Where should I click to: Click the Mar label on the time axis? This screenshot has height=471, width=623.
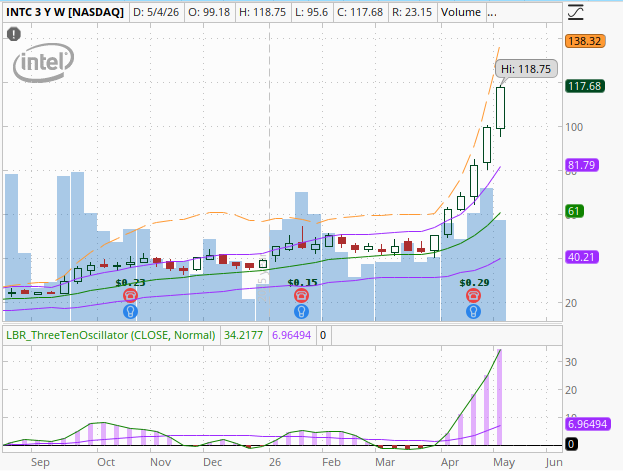pyautogui.click(x=385, y=462)
